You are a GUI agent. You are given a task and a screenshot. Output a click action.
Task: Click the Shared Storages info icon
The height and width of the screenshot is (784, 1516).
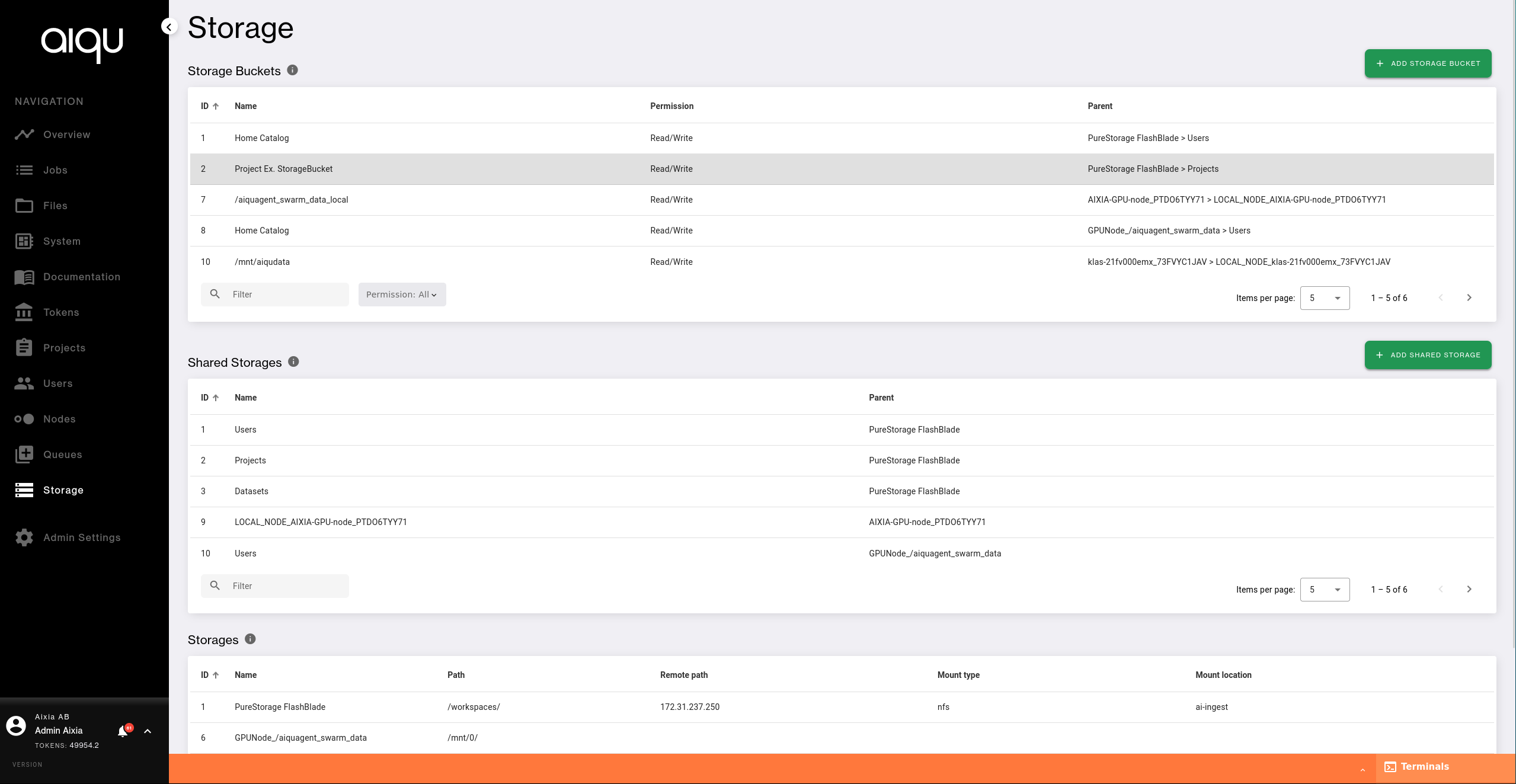point(293,361)
